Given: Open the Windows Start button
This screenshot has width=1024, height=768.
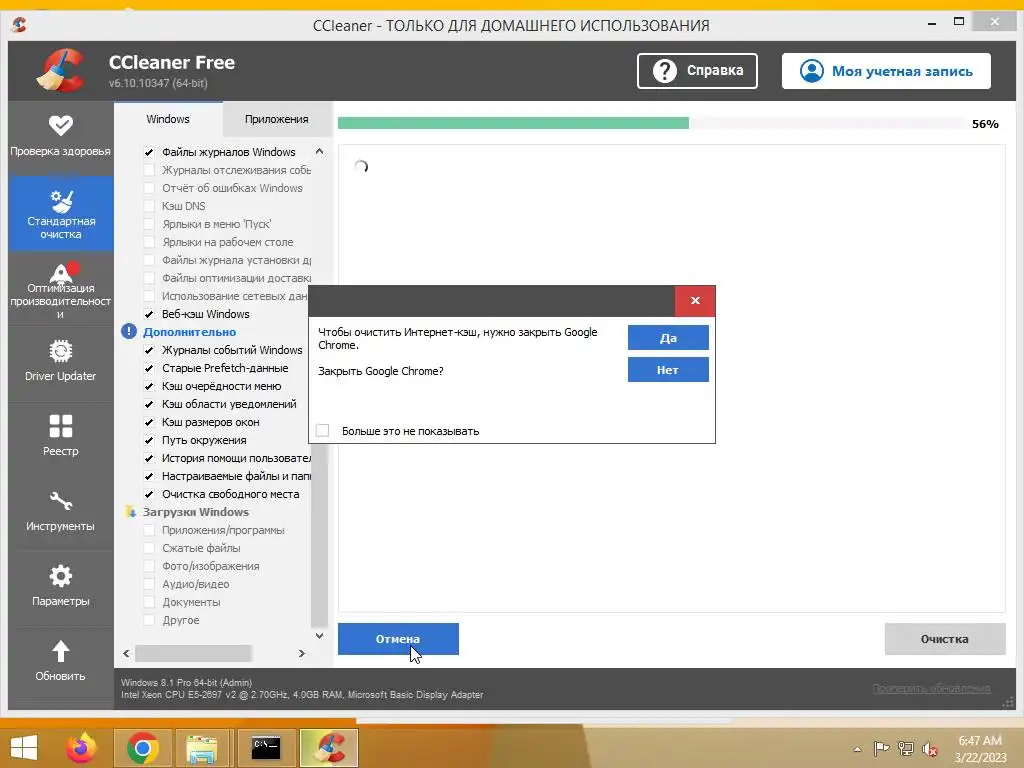Looking at the screenshot, I should pos(24,748).
